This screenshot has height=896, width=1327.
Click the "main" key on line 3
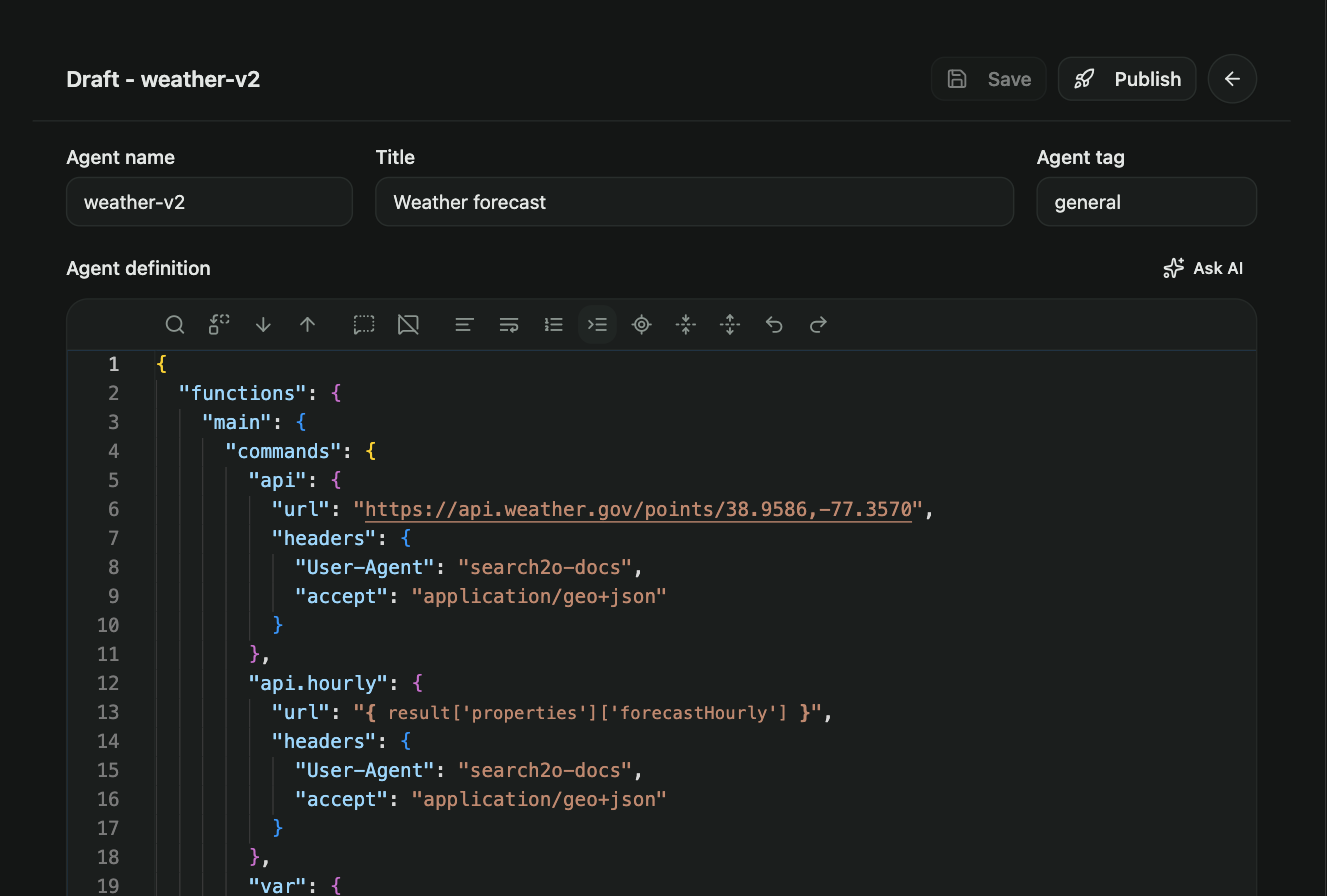point(236,422)
